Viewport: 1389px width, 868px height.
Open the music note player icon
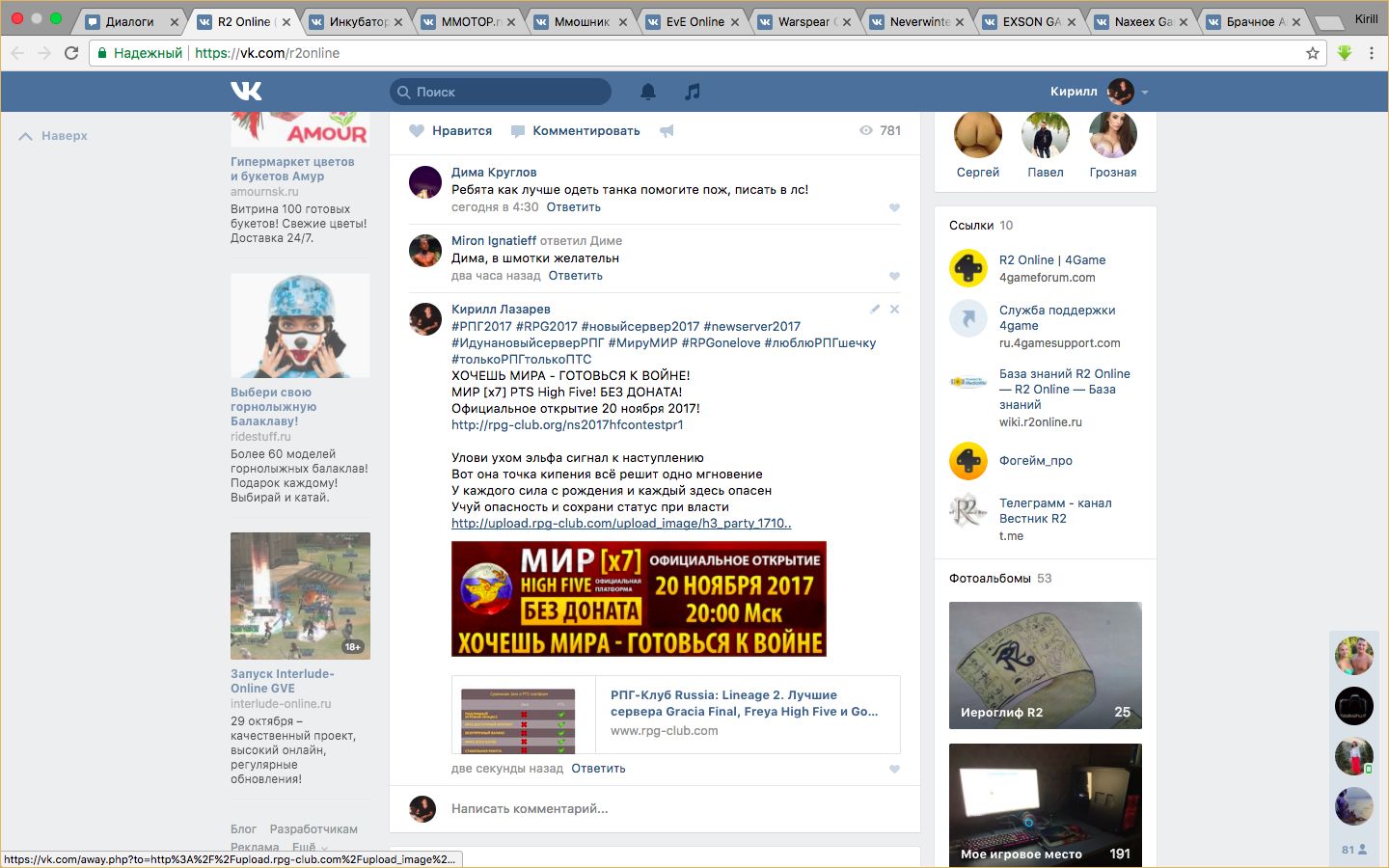click(x=692, y=92)
